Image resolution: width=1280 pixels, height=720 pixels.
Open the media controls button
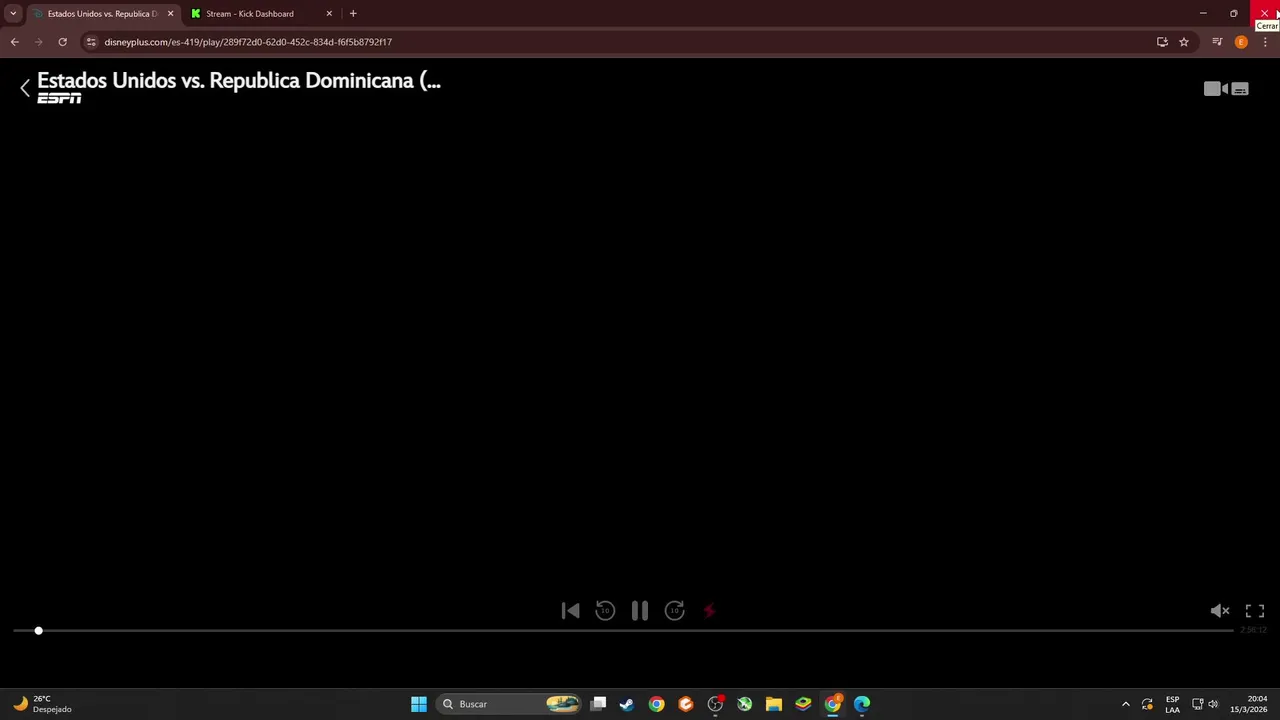[1217, 42]
